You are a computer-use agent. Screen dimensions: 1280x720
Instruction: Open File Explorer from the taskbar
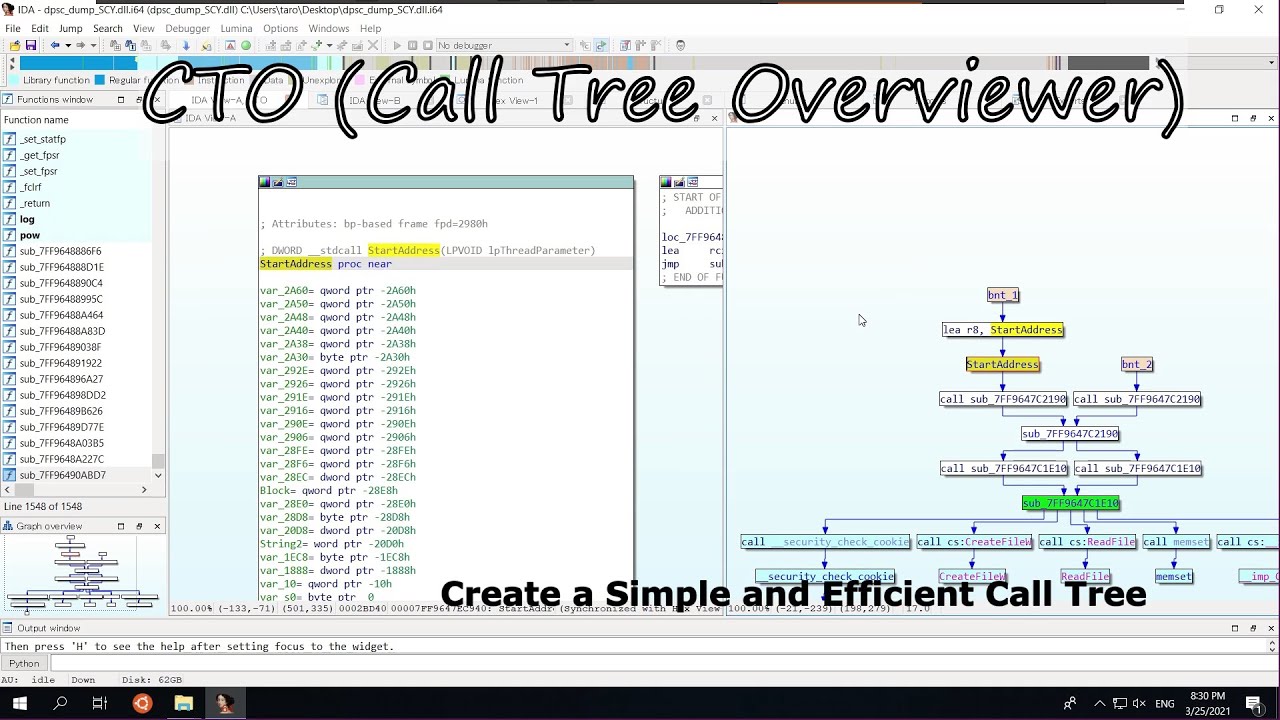[183, 704]
